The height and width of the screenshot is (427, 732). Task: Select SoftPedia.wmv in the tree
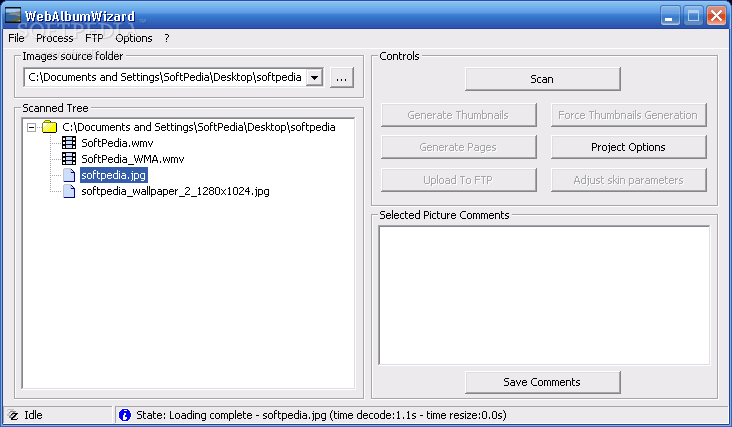pos(117,143)
